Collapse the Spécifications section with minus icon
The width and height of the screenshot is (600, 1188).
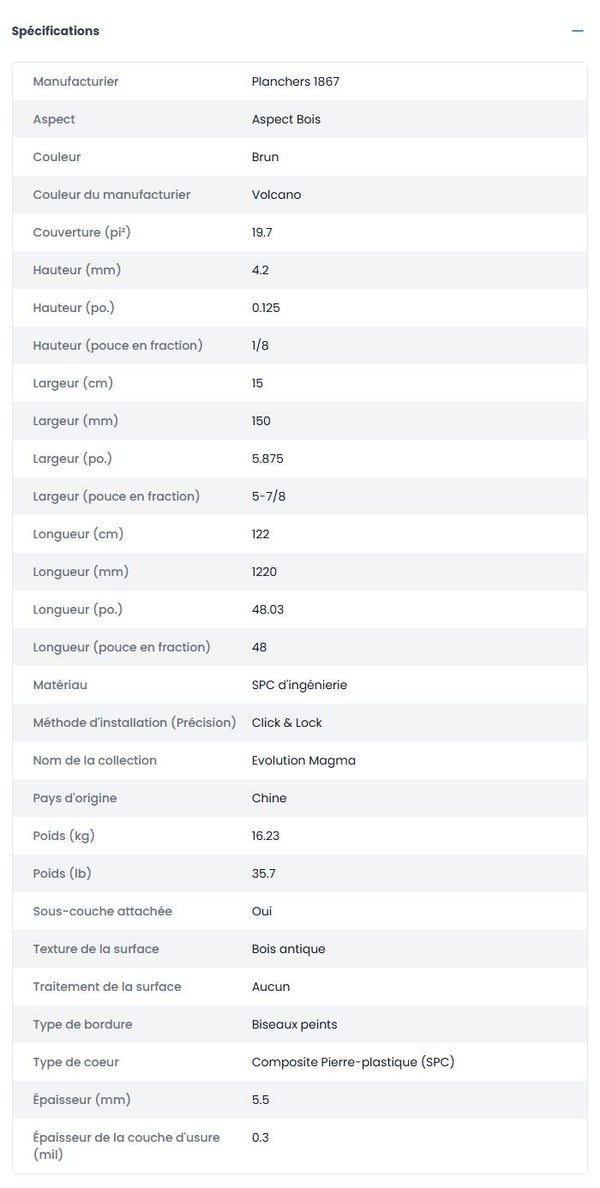[x=577, y=31]
